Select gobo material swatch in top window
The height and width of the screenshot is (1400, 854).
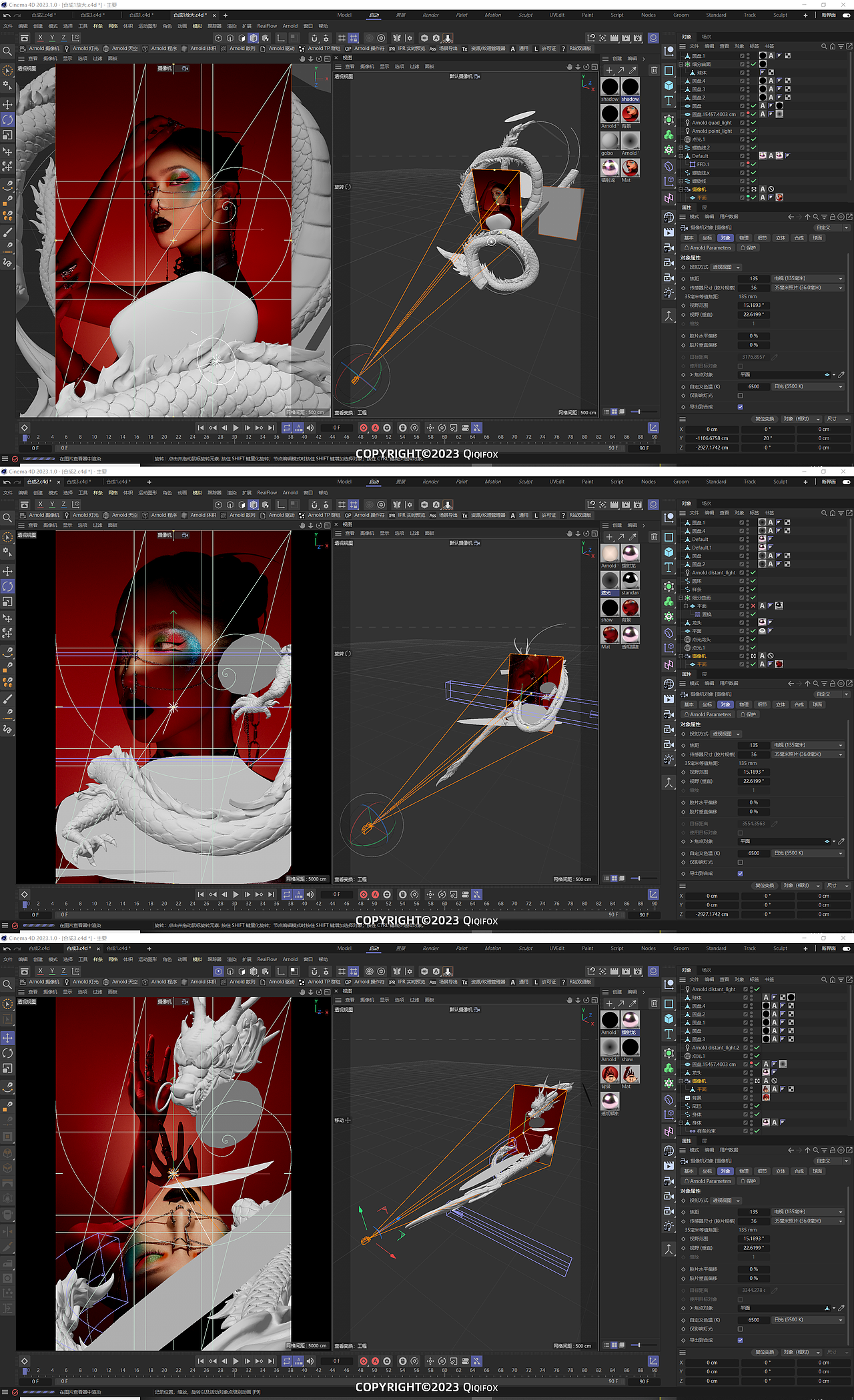(610, 141)
